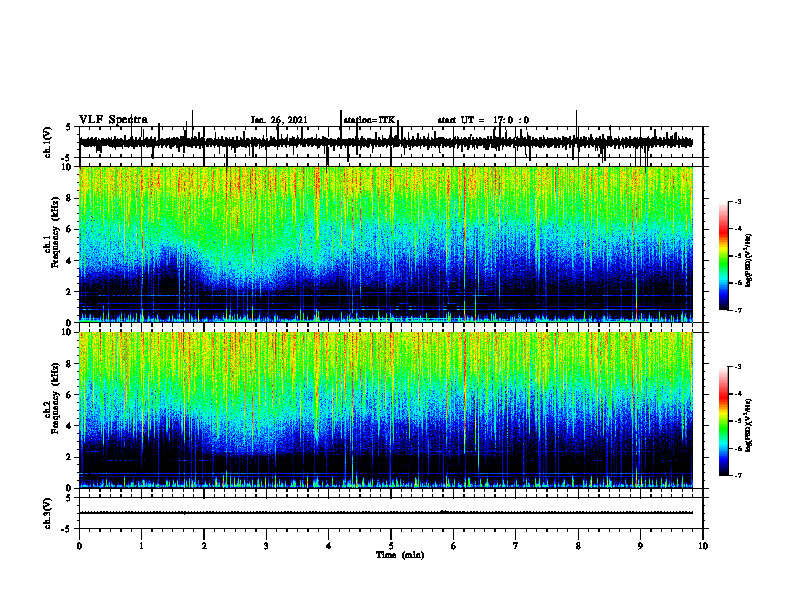Click the "ch.1(V)" waveform axis label
Viewport: 792px width, 612px height.
(x=47, y=142)
